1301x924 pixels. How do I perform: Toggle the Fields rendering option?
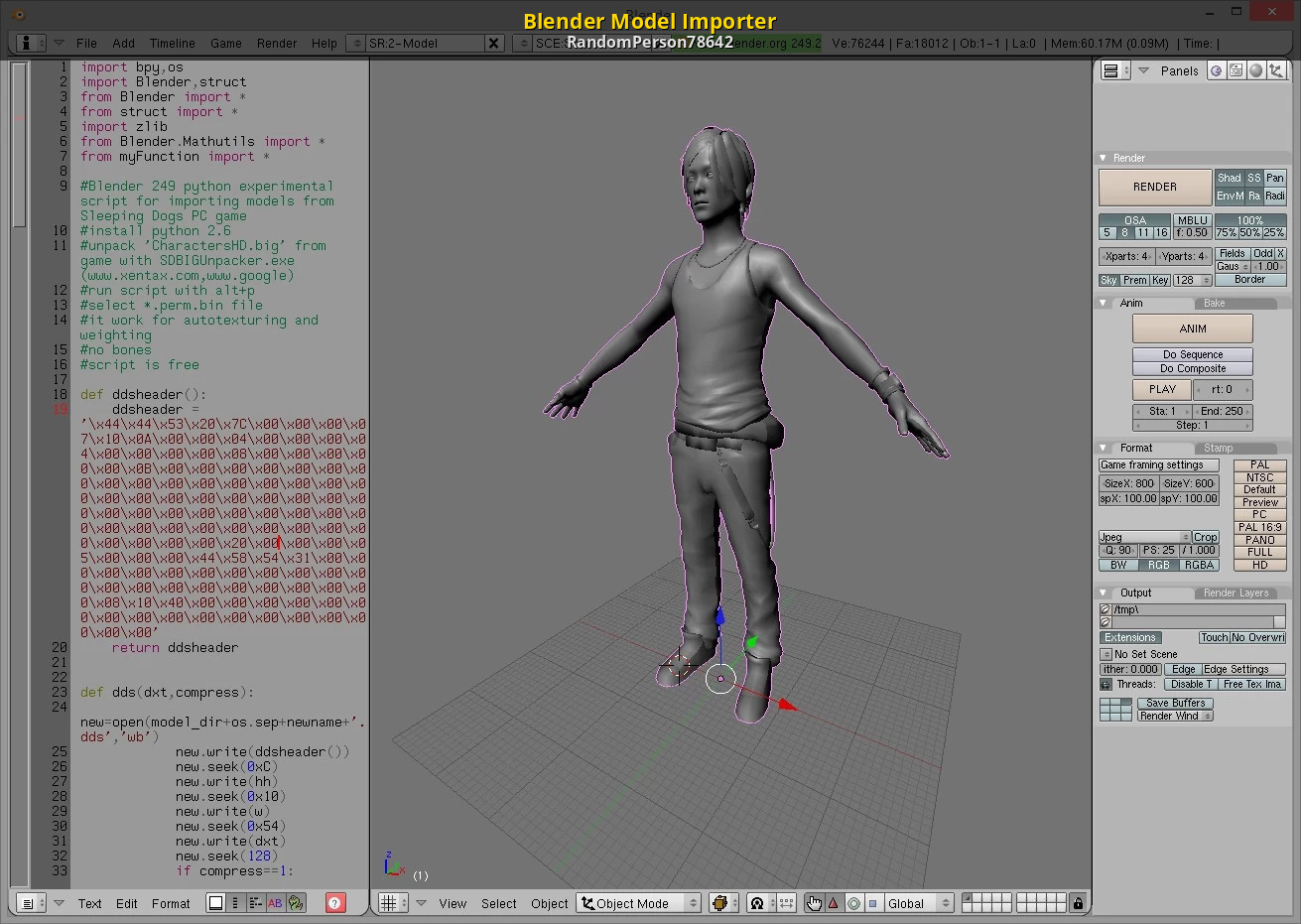pyautogui.click(x=1233, y=253)
